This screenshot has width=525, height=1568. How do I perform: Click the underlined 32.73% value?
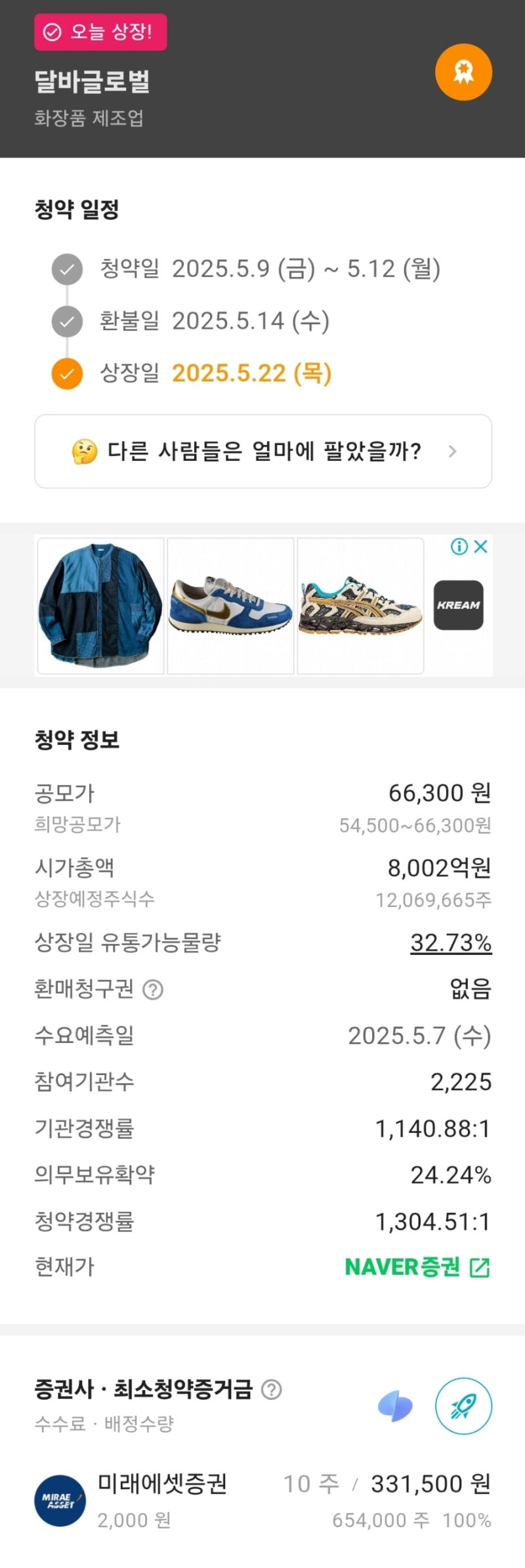coord(451,943)
